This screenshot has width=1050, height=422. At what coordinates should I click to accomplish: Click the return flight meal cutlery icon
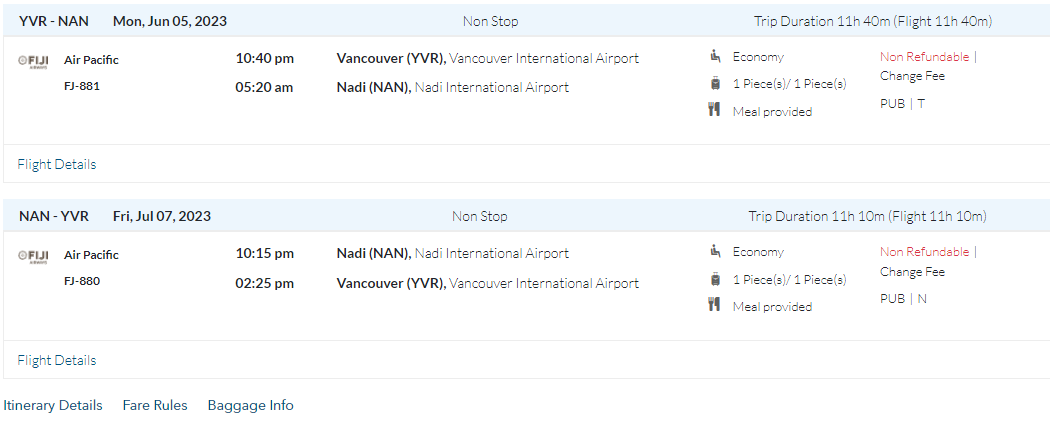pyautogui.click(x=715, y=306)
